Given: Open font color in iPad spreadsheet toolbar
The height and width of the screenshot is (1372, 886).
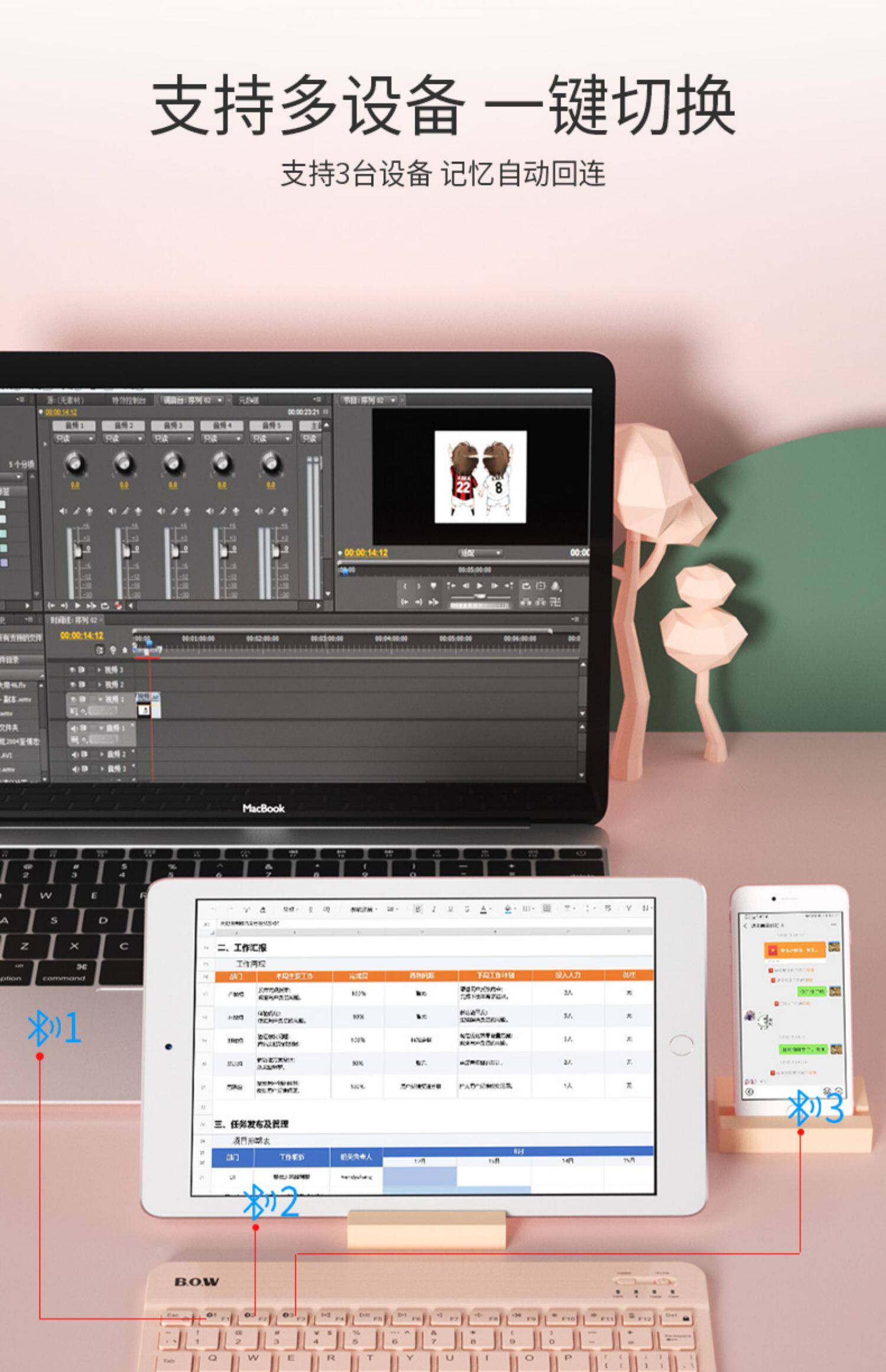Looking at the screenshot, I should [483, 909].
